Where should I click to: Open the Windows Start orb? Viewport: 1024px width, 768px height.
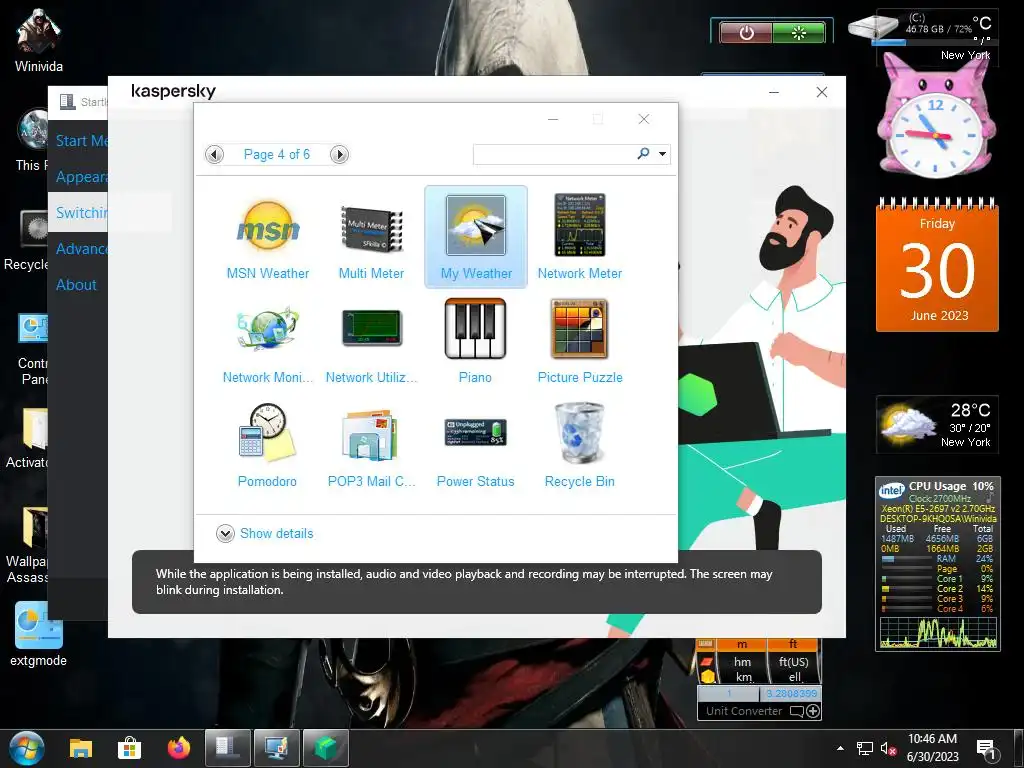point(27,748)
